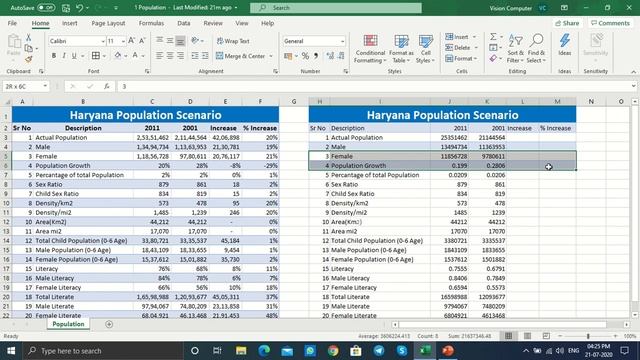Click the Undo arrow icon
640x360 pixels.
pyautogui.click(x=80, y=8)
